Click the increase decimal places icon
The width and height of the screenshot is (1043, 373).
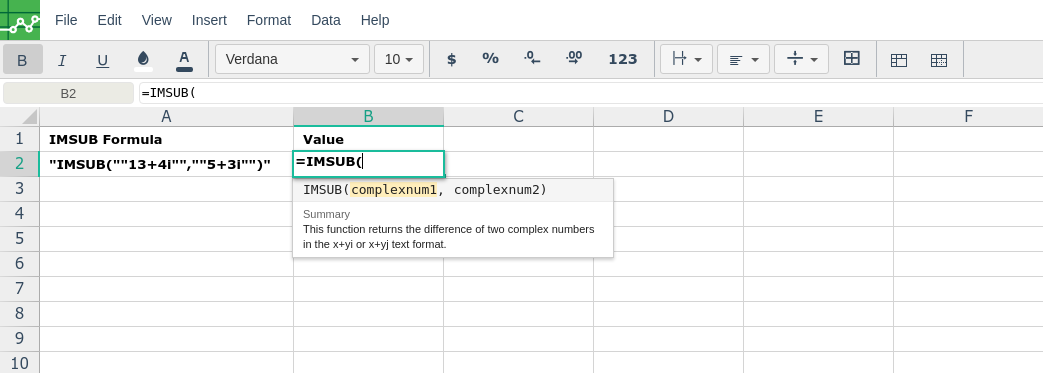[574, 59]
